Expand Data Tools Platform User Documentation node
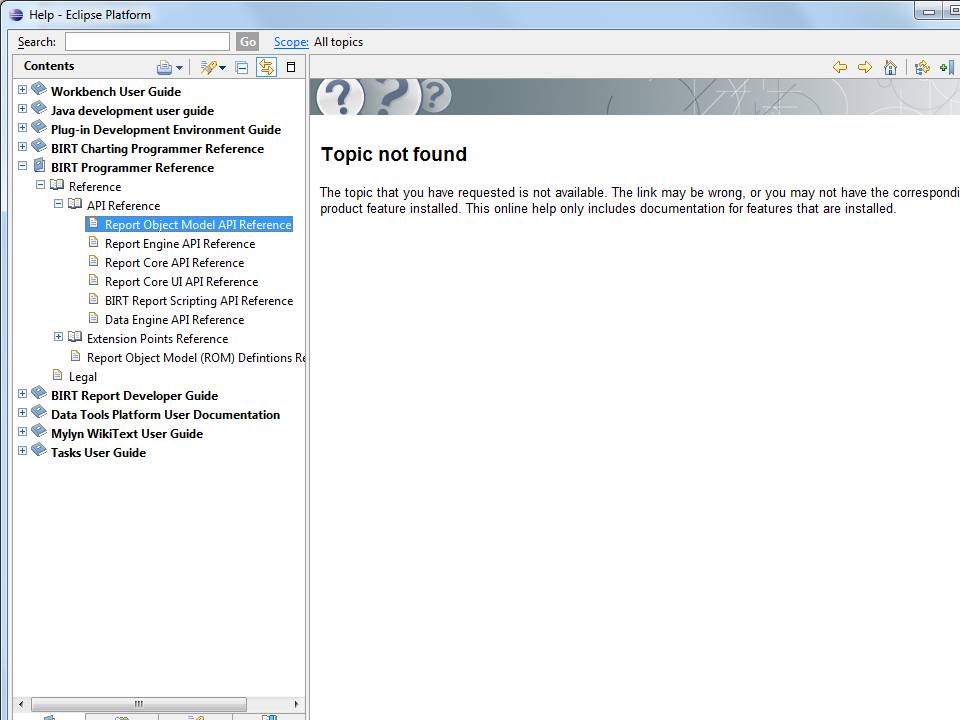The width and height of the screenshot is (960, 720). [23, 412]
